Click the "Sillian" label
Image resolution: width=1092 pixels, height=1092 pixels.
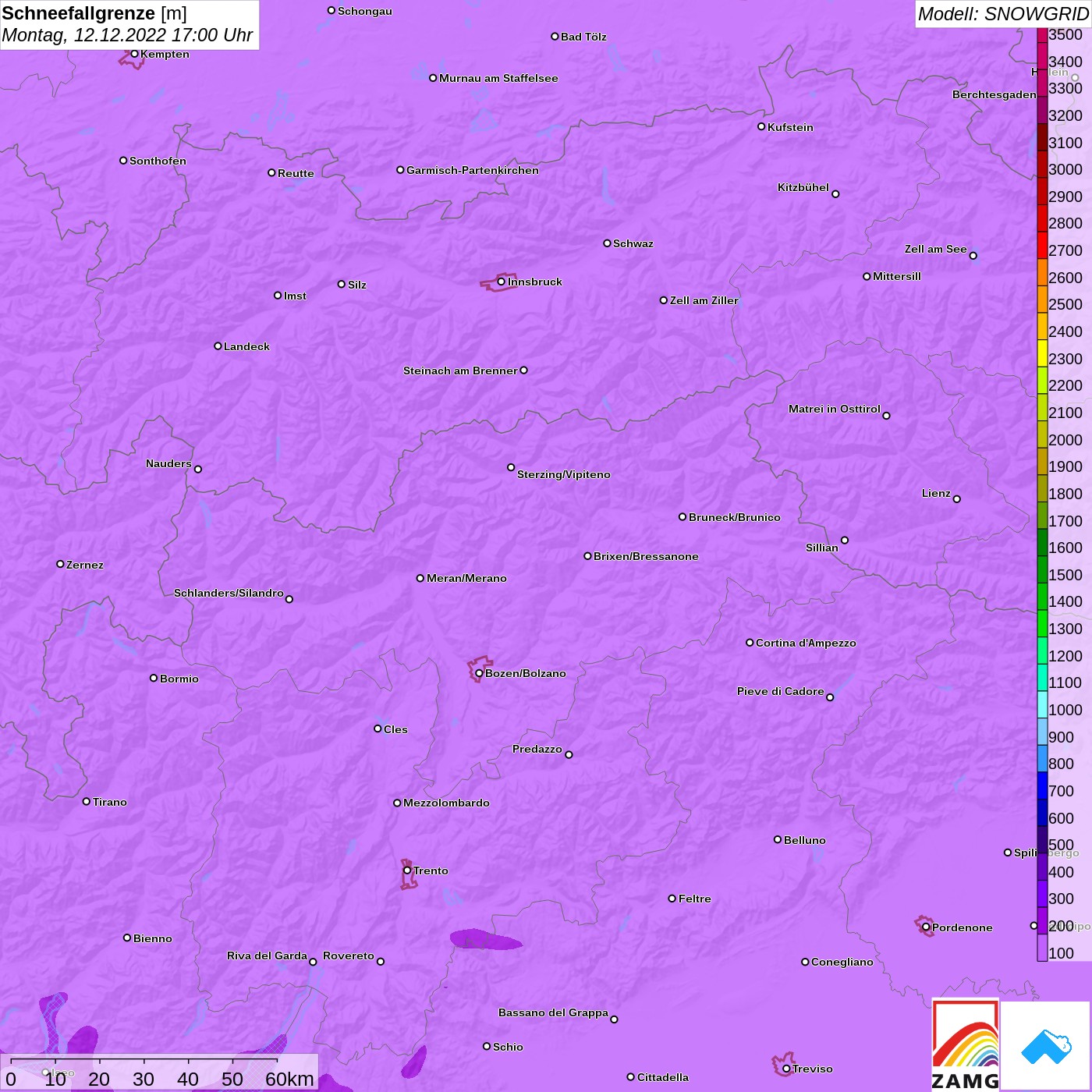[x=822, y=548]
